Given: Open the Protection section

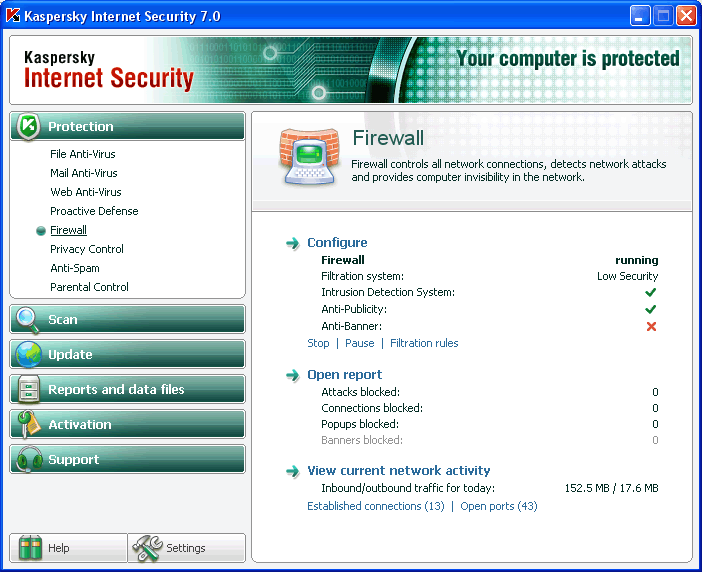Looking at the screenshot, I should [x=128, y=127].
